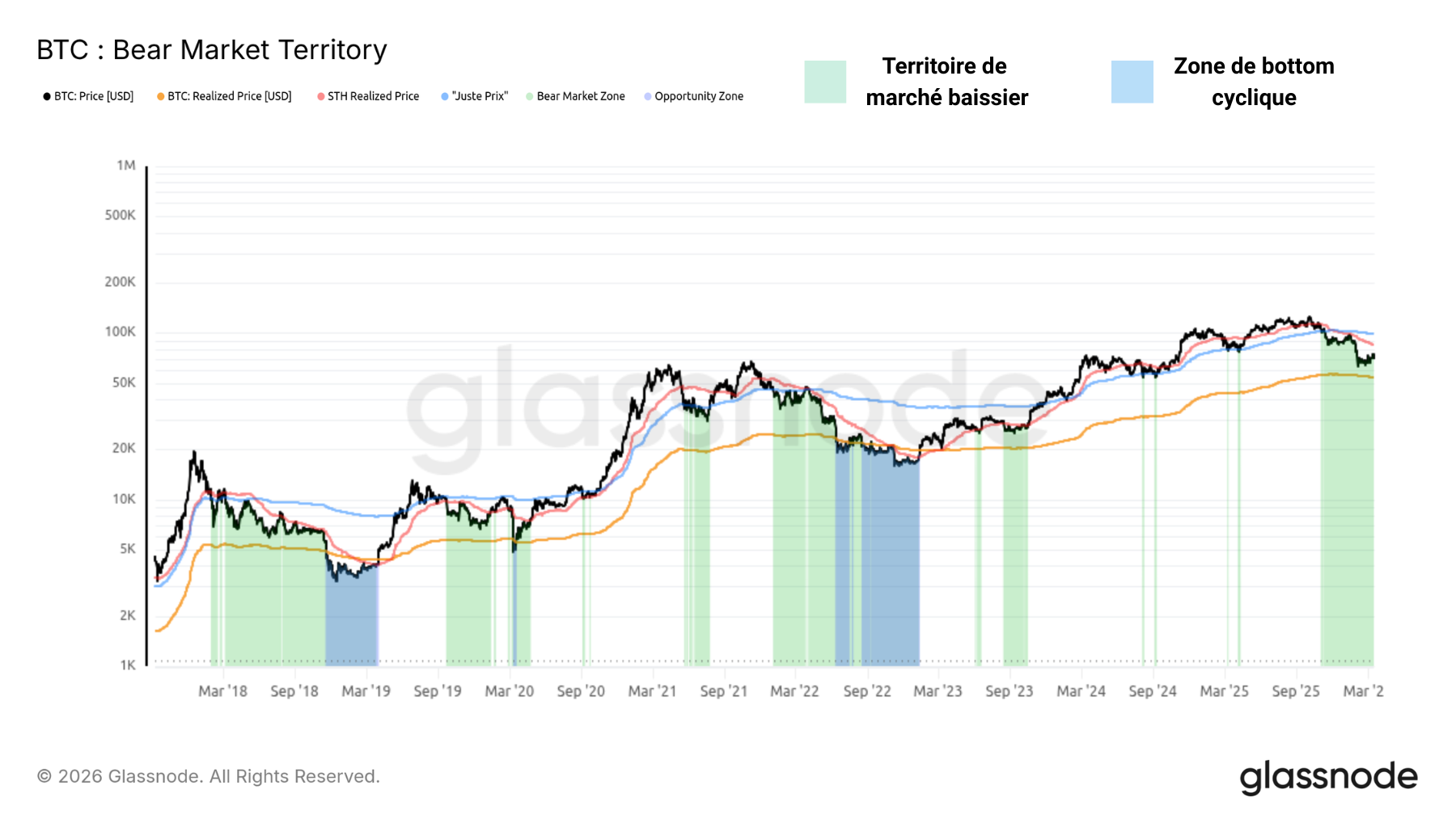The width and height of the screenshot is (1456, 819).
Task: Toggle the "BTC: Realized Price [USD]" legend label
Action: tap(230, 96)
